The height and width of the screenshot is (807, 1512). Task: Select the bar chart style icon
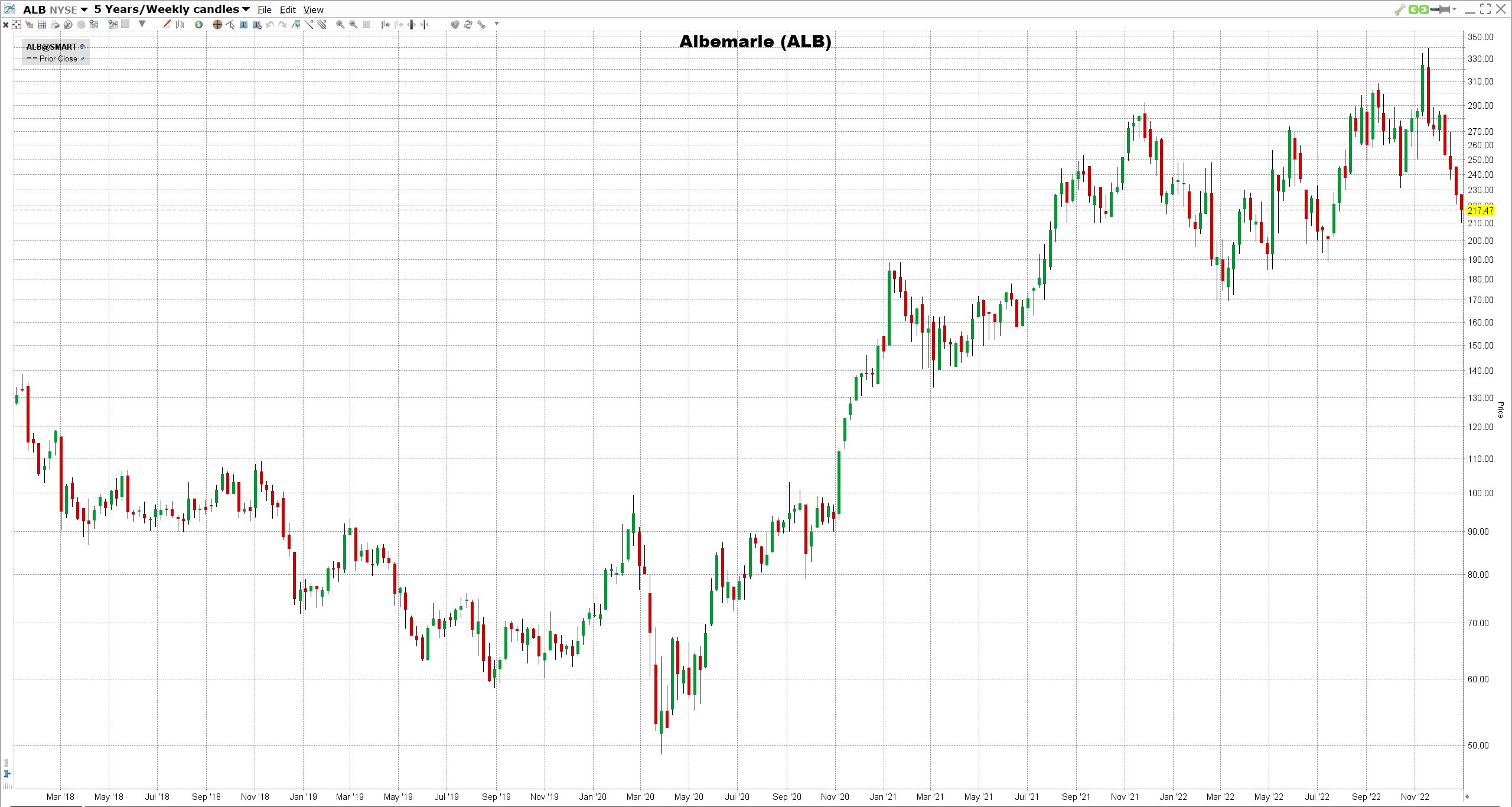coord(180,24)
